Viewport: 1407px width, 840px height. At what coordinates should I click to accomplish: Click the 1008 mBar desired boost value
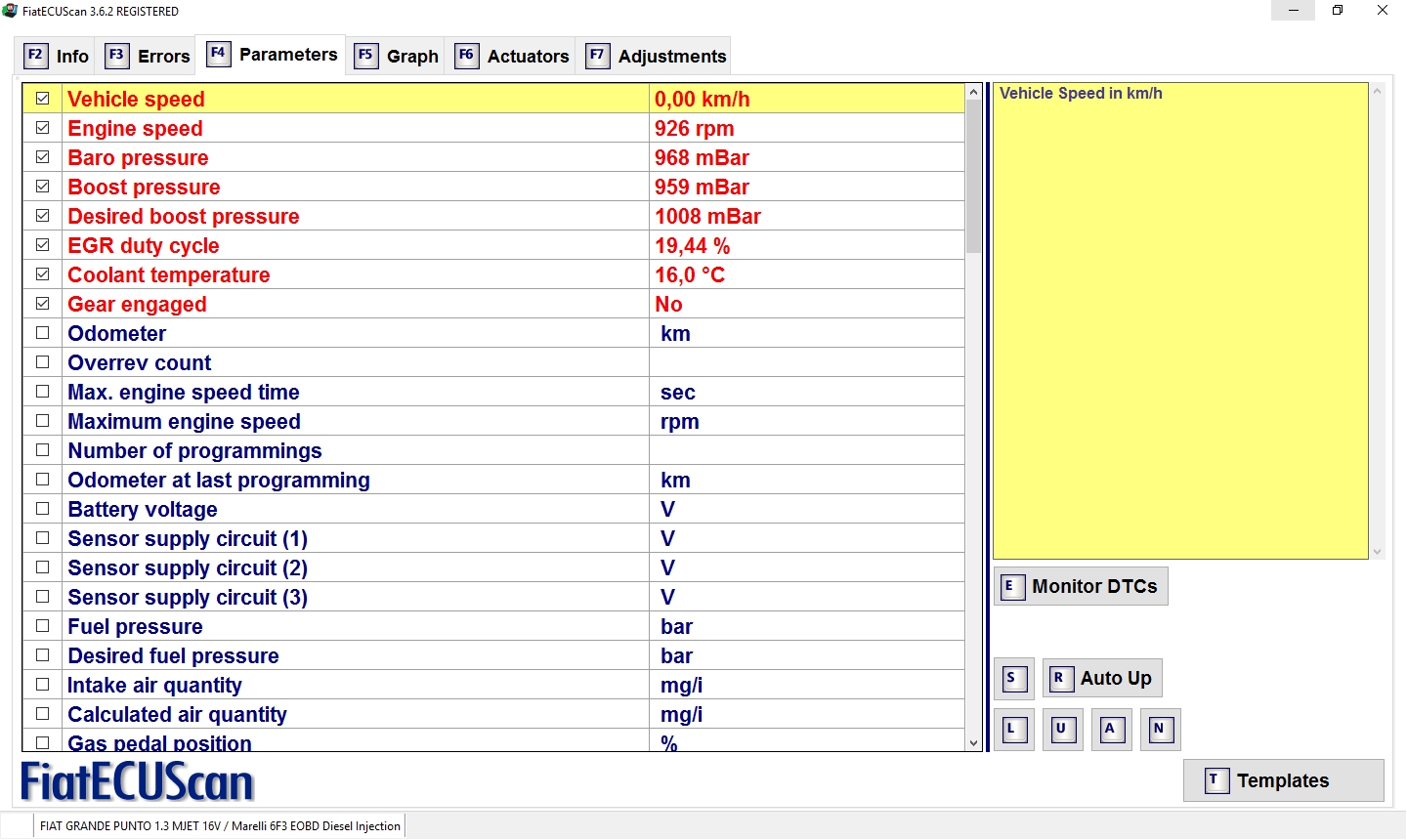tap(707, 216)
